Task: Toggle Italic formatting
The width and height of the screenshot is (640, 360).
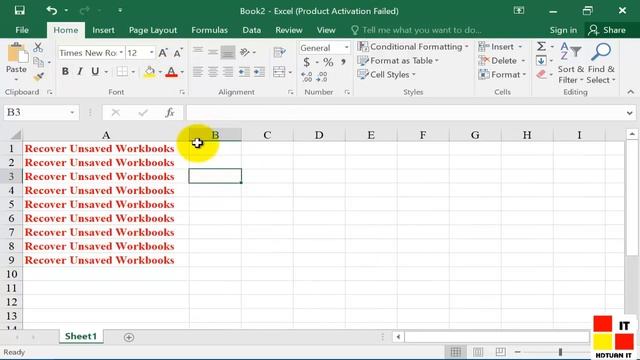Action: pos(80,72)
